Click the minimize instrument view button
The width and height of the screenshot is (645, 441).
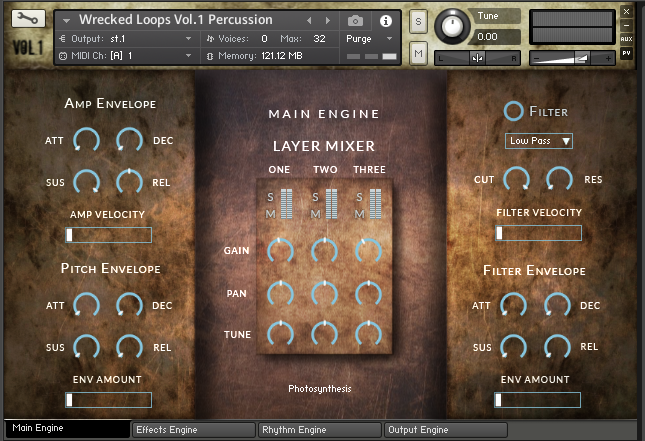(x=626, y=26)
